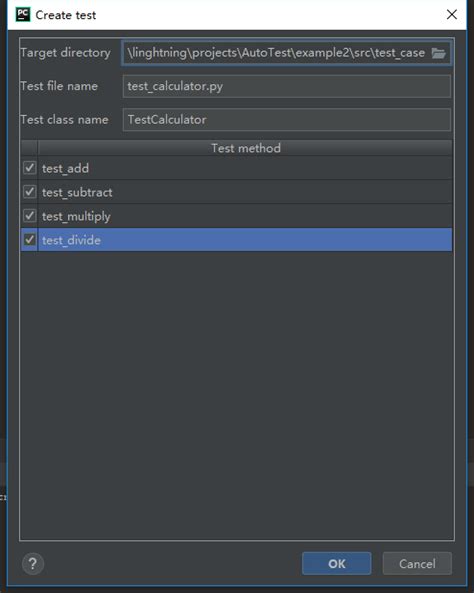Toggle the test_multiply checkbox
The width and height of the screenshot is (474, 593).
tap(30, 216)
